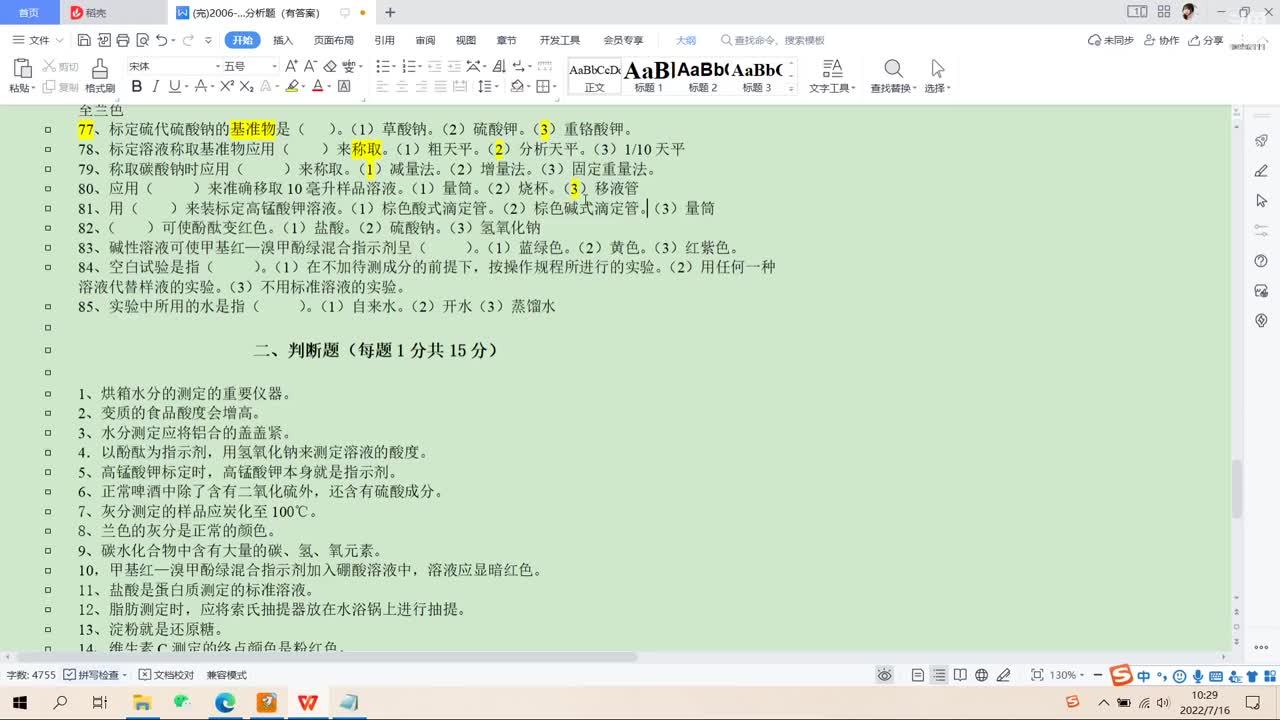Click the 分享 share button

(x=1205, y=40)
